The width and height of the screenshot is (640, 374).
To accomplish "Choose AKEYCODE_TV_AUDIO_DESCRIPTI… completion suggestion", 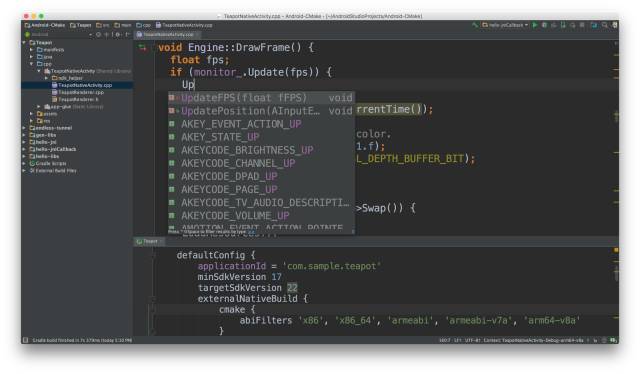I will 261,202.
